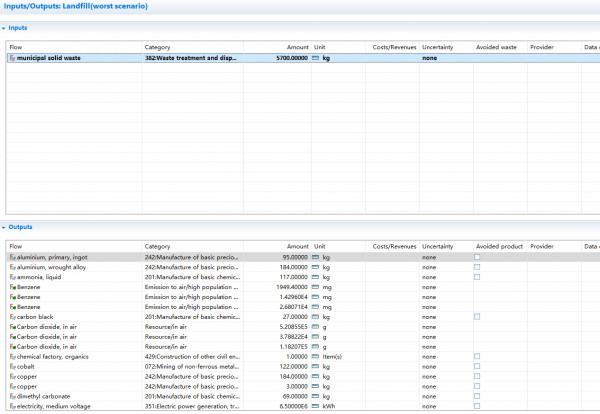Click the unit icon in municipal solid waste row
Screen dimensions: 600x414
(315, 58)
